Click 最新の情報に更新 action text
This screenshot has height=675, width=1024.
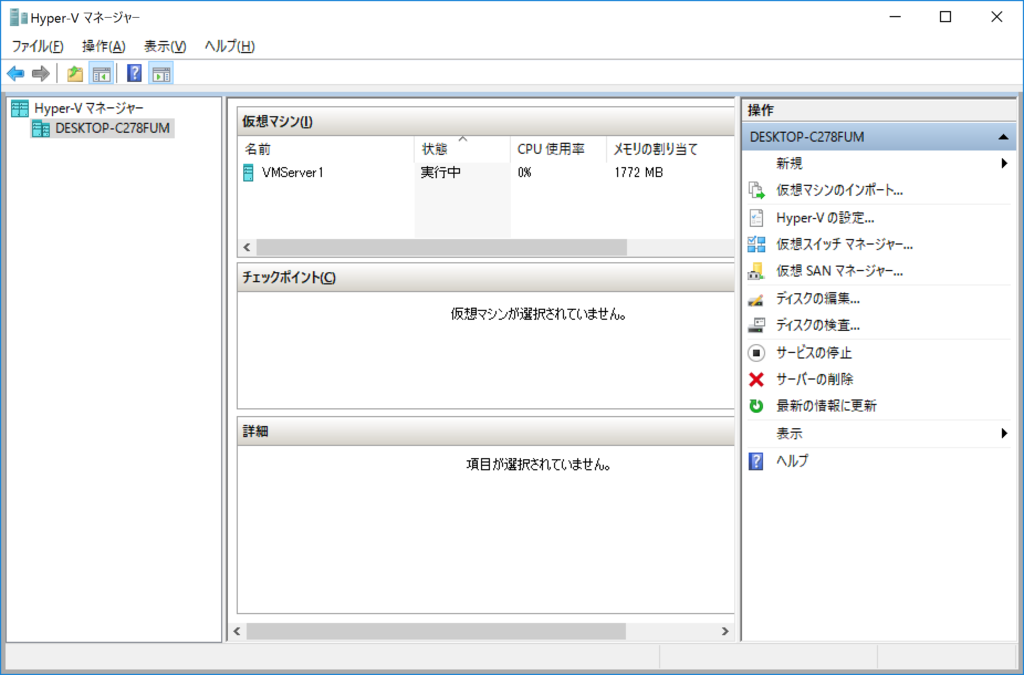click(826, 406)
